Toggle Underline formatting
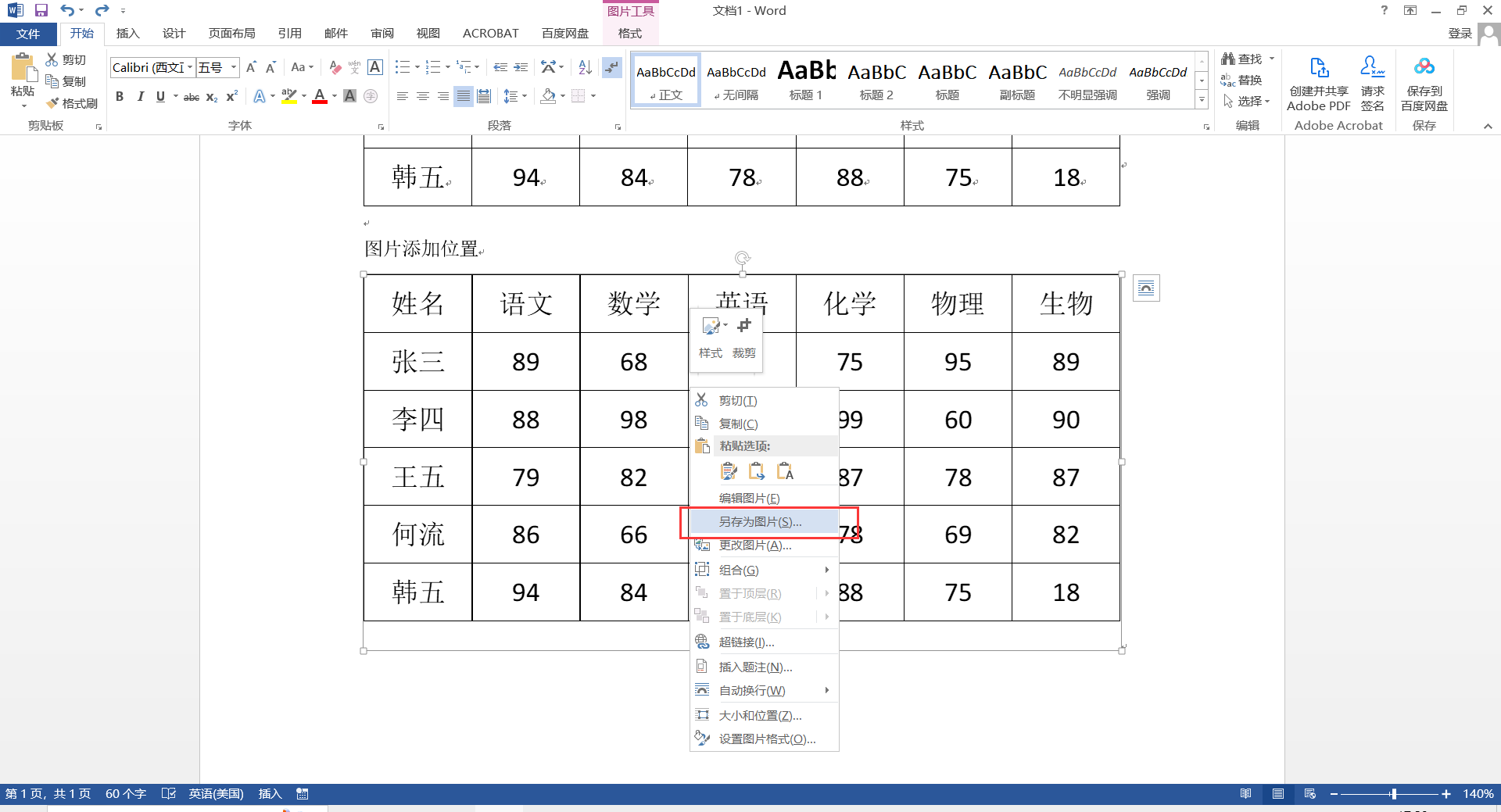1501x812 pixels. pyautogui.click(x=160, y=96)
